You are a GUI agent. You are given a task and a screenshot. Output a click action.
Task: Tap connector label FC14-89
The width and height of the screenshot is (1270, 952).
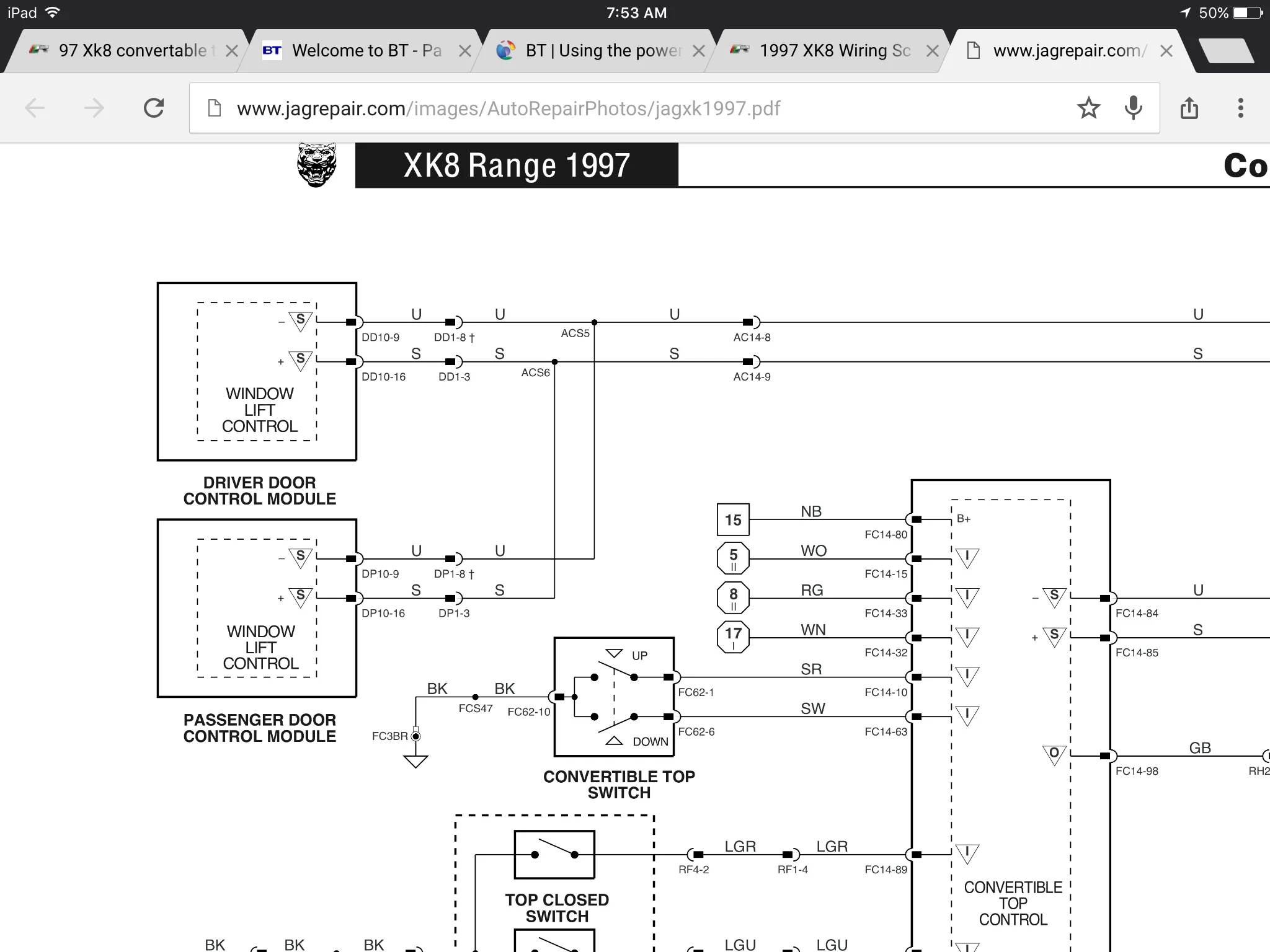(x=886, y=870)
